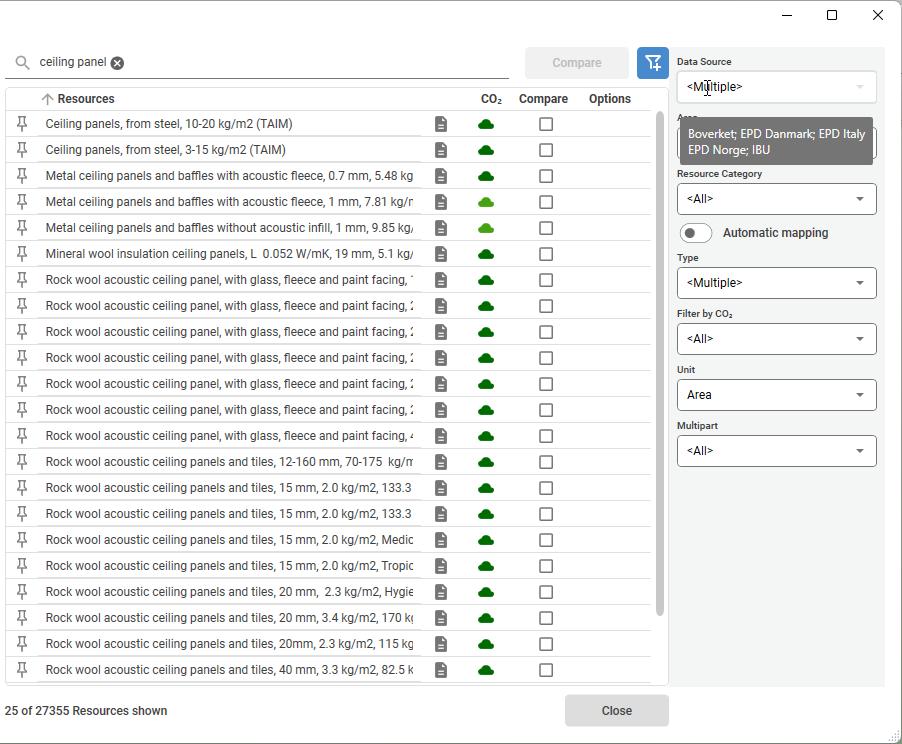The width and height of the screenshot is (902, 744).
Task: Open document icon for Mineral wool insulation panels
Action: 441,254
